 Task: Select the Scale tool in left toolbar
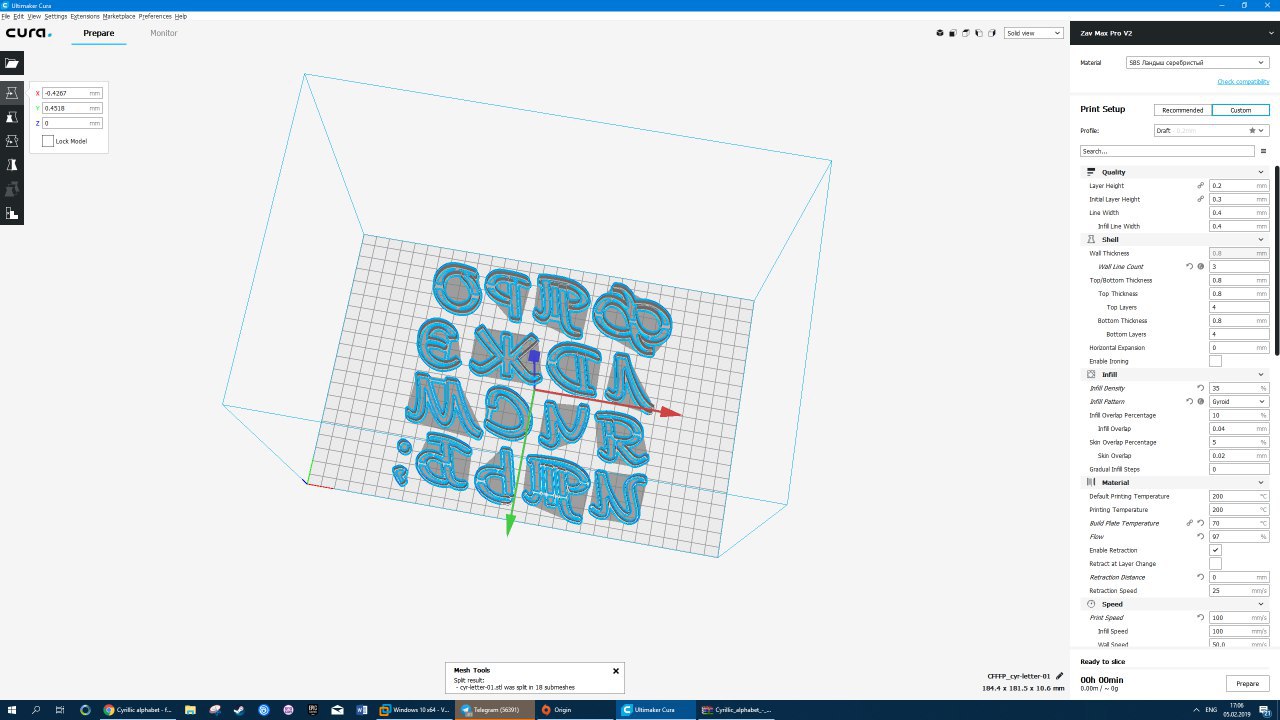click(12, 116)
